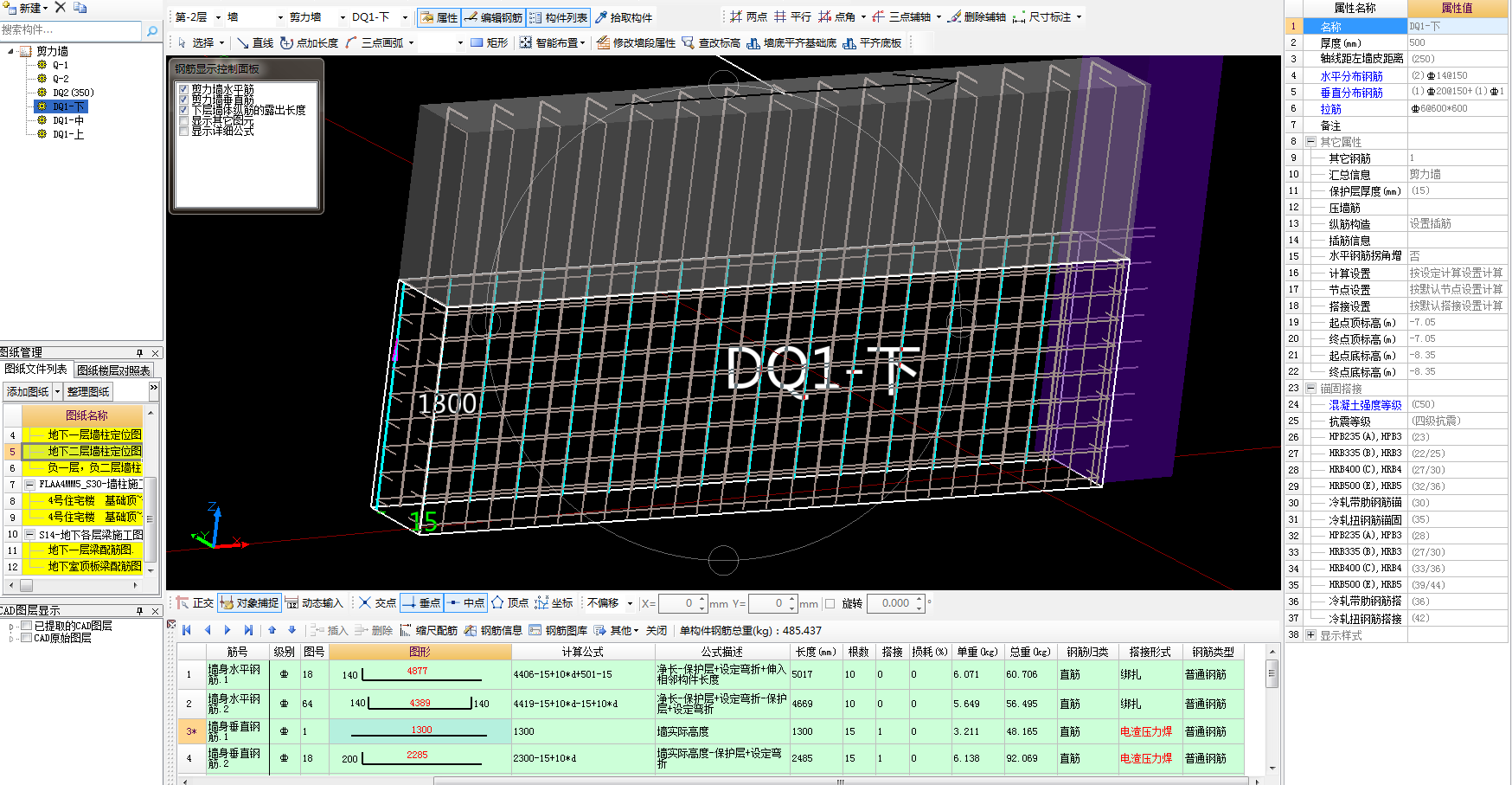Click 修改墙段属性 modify wall segment

coord(636,42)
